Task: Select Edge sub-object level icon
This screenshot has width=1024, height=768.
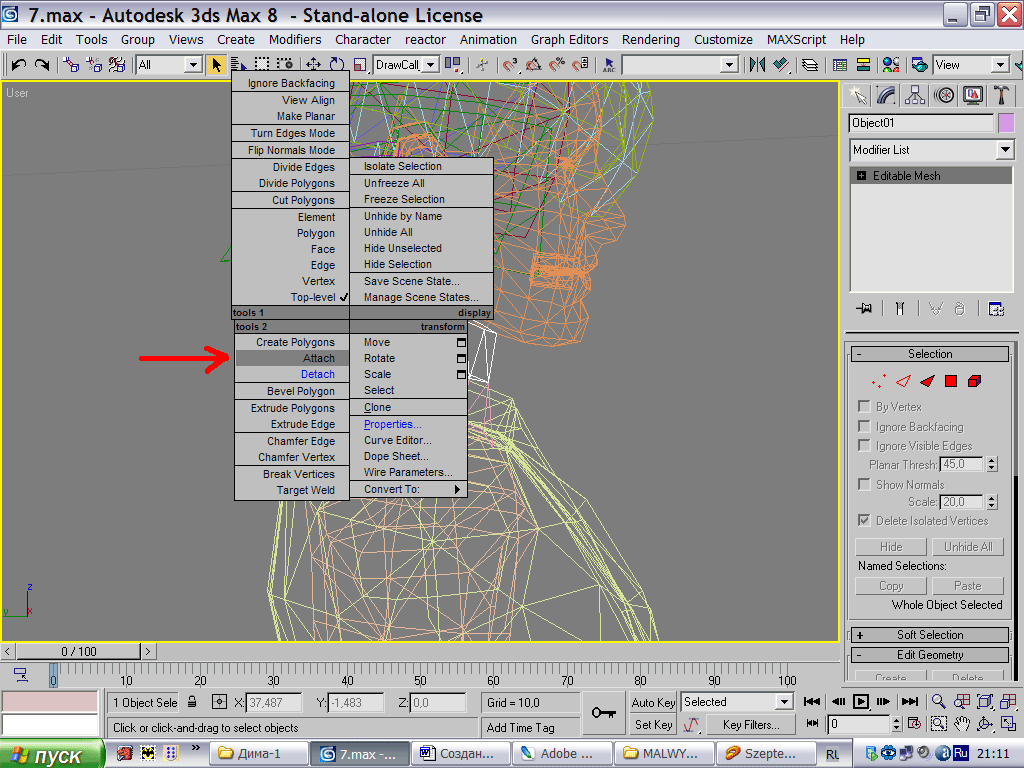Action: (903, 381)
